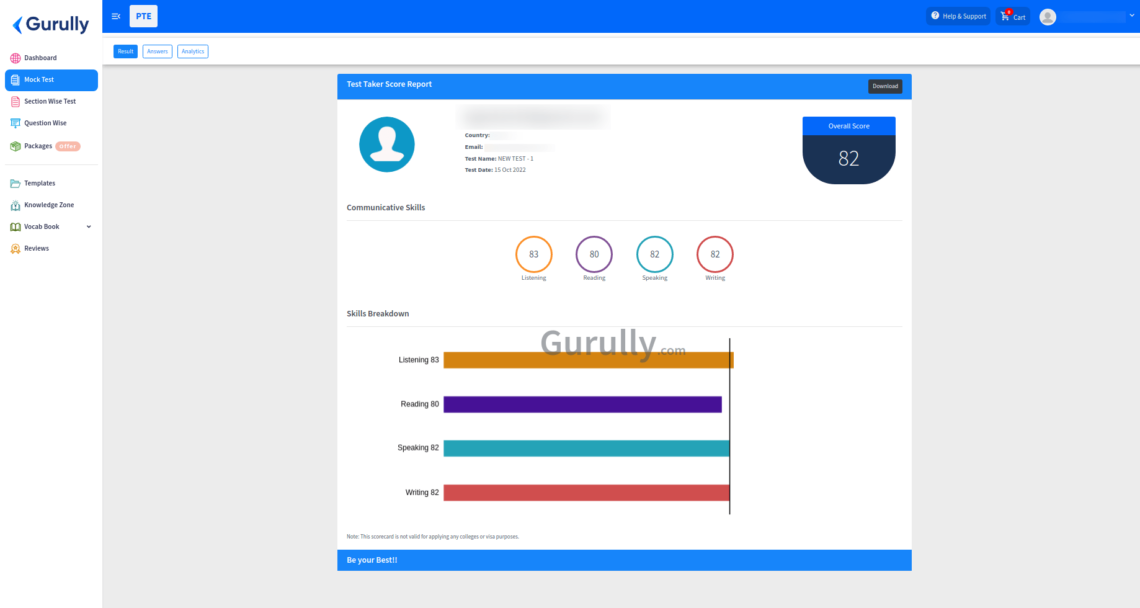Screen dimensions: 1140x608
Task: Click the Download button on score report
Action: [885, 86]
